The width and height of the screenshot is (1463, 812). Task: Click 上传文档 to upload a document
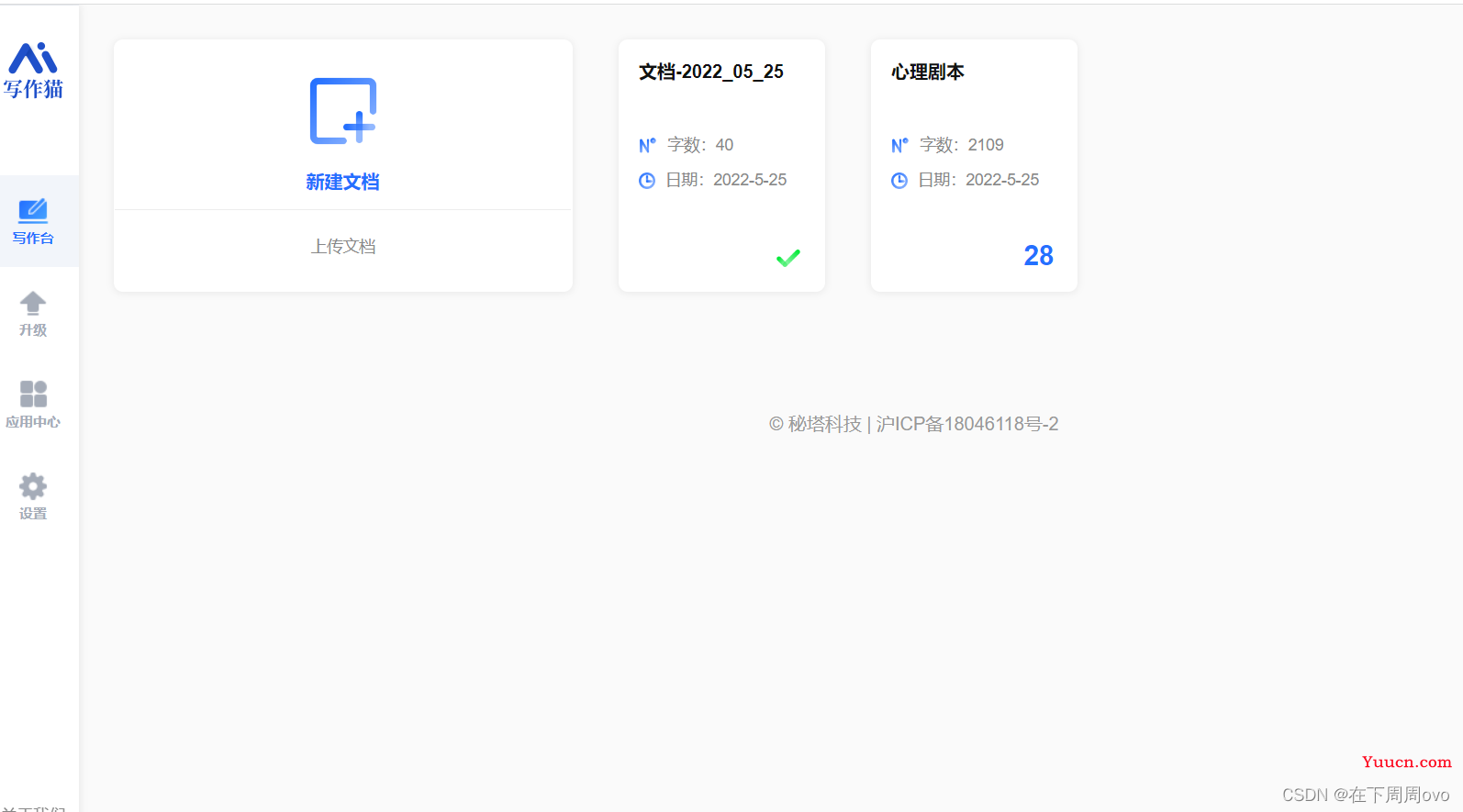tap(343, 247)
